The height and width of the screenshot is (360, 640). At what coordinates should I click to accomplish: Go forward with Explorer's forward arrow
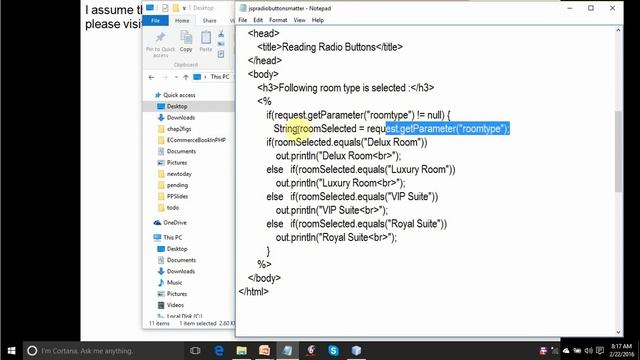pyautogui.click(x=165, y=77)
